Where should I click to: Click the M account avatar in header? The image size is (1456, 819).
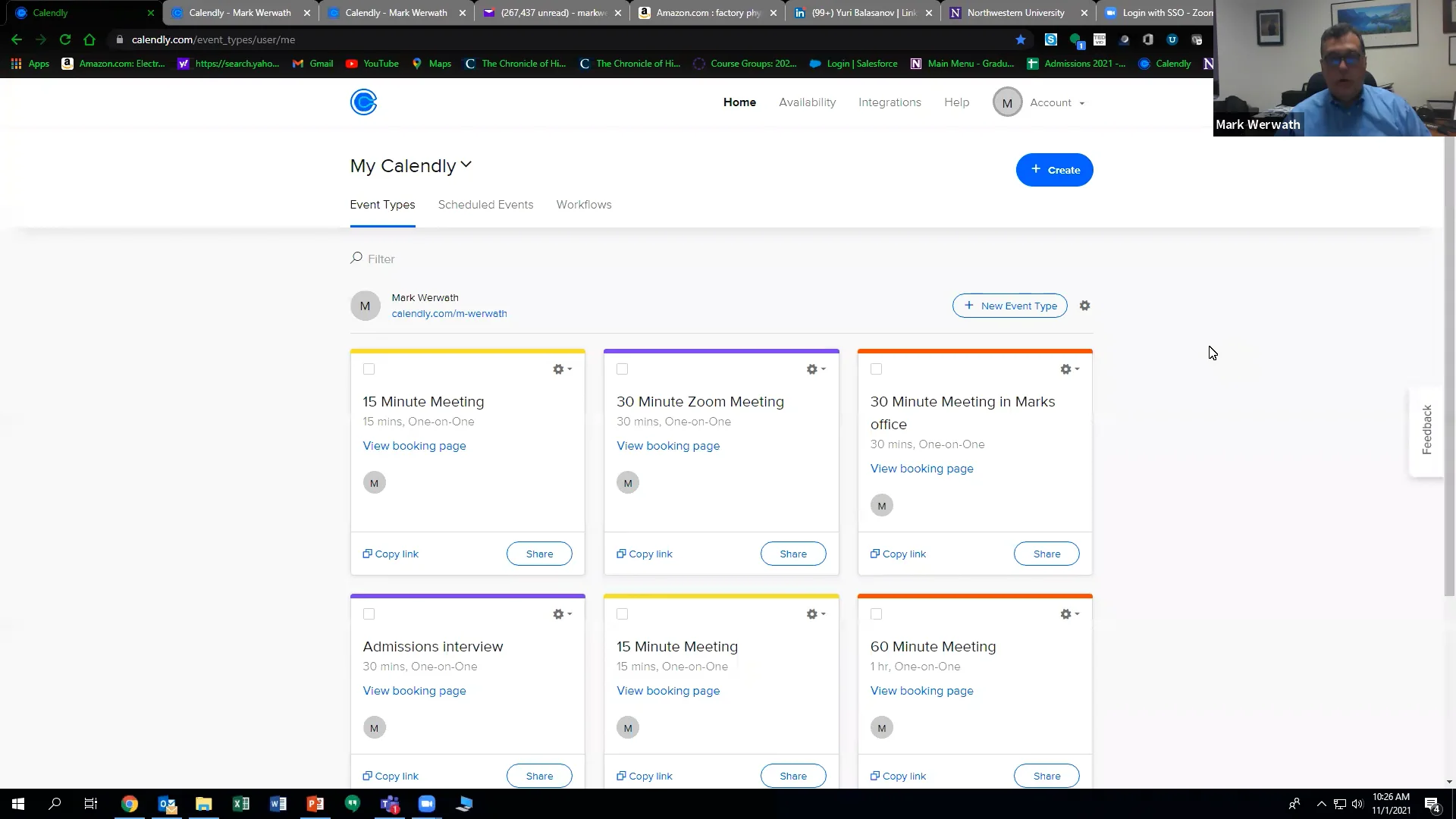(1007, 102)
